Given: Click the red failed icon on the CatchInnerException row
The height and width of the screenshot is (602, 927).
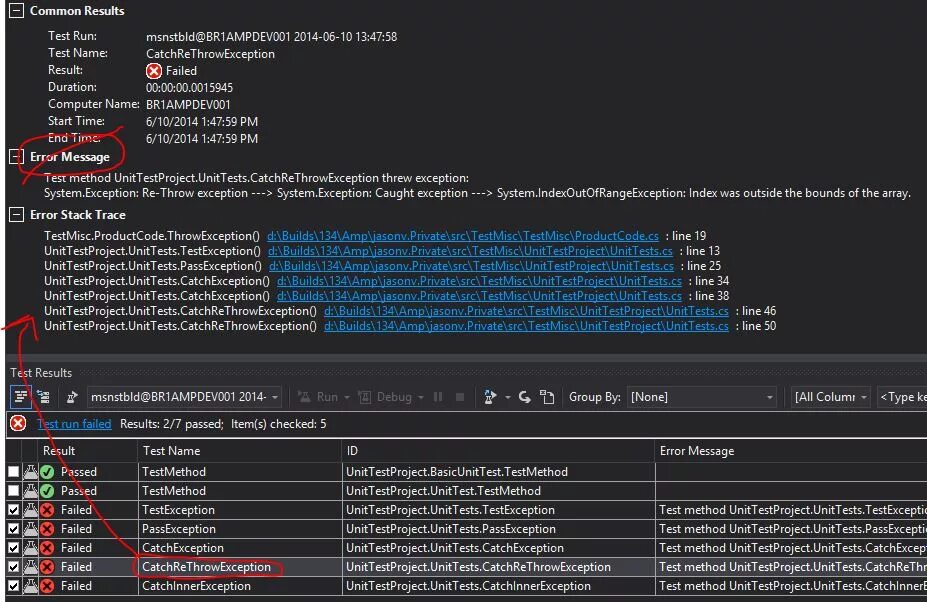Looking at the screenshot, I should click(x=47, y=585).
